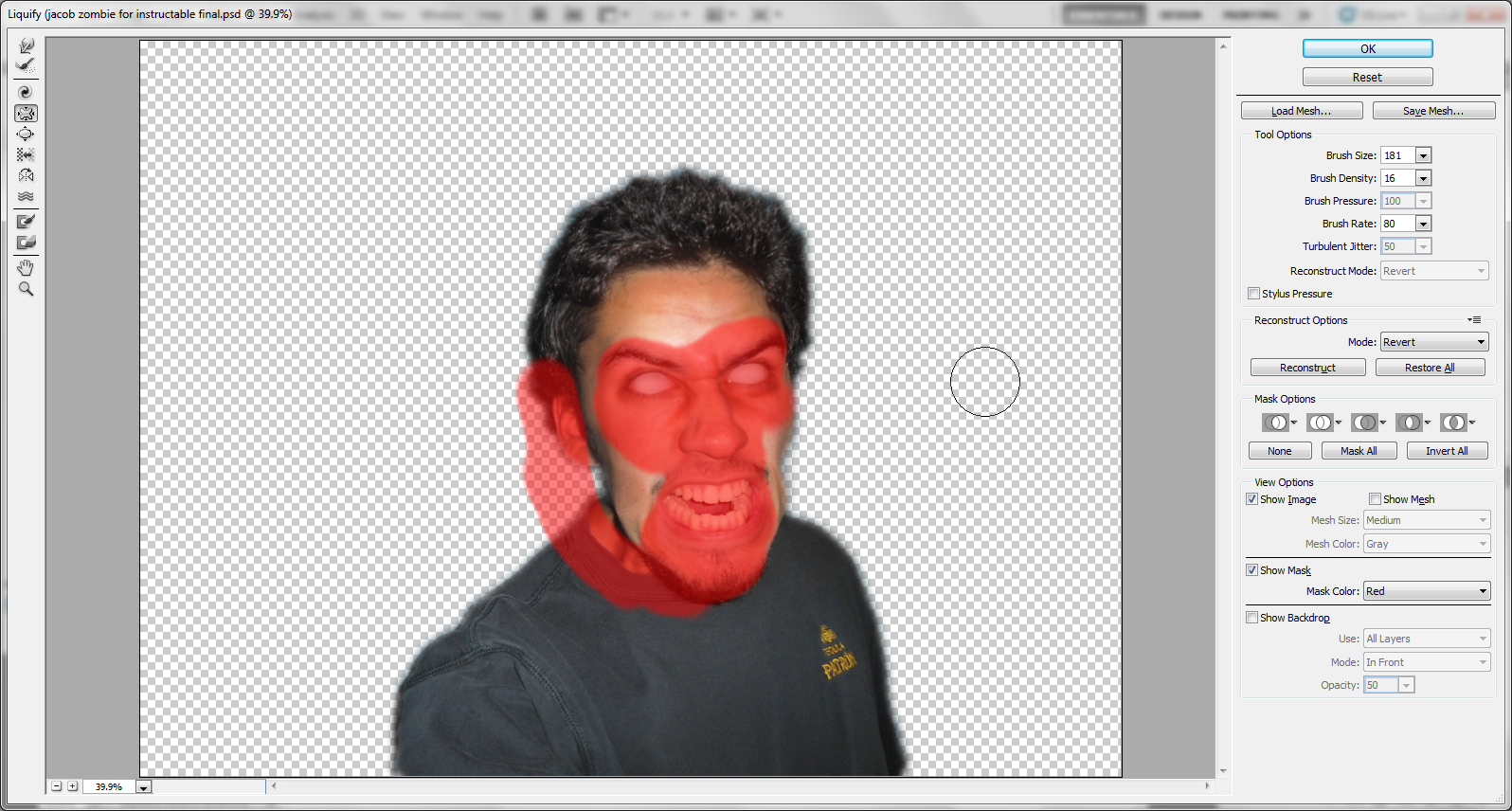Click the Brush Density value field
Screen dimensions: 1512x811
click(x=1397, y=178)
